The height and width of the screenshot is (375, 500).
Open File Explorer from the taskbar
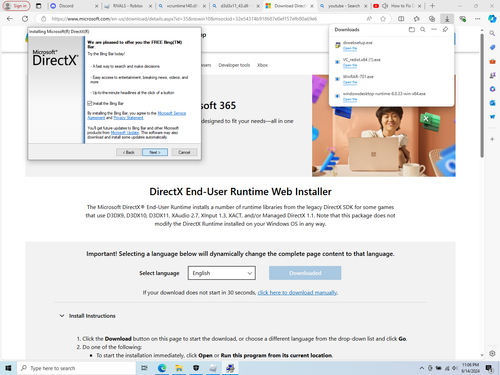[x=179, y=368]
